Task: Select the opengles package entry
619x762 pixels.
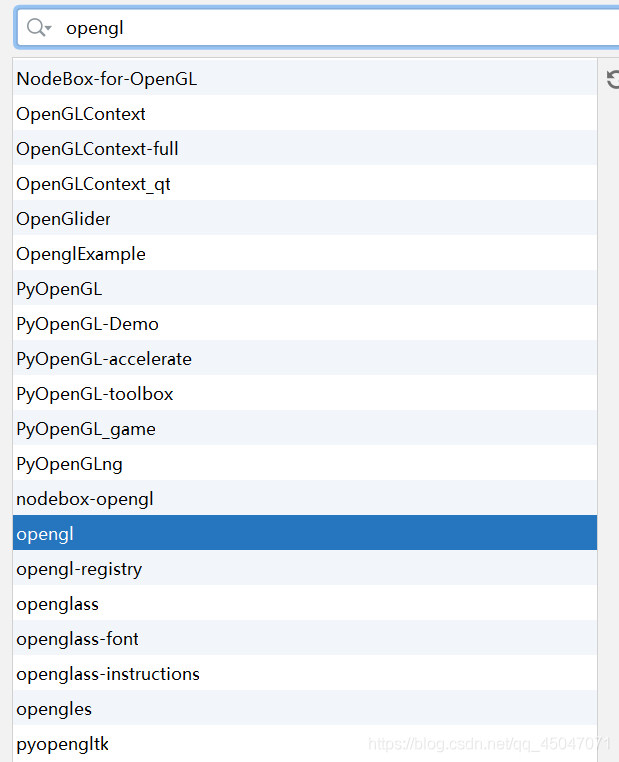Action: [54, 709]
